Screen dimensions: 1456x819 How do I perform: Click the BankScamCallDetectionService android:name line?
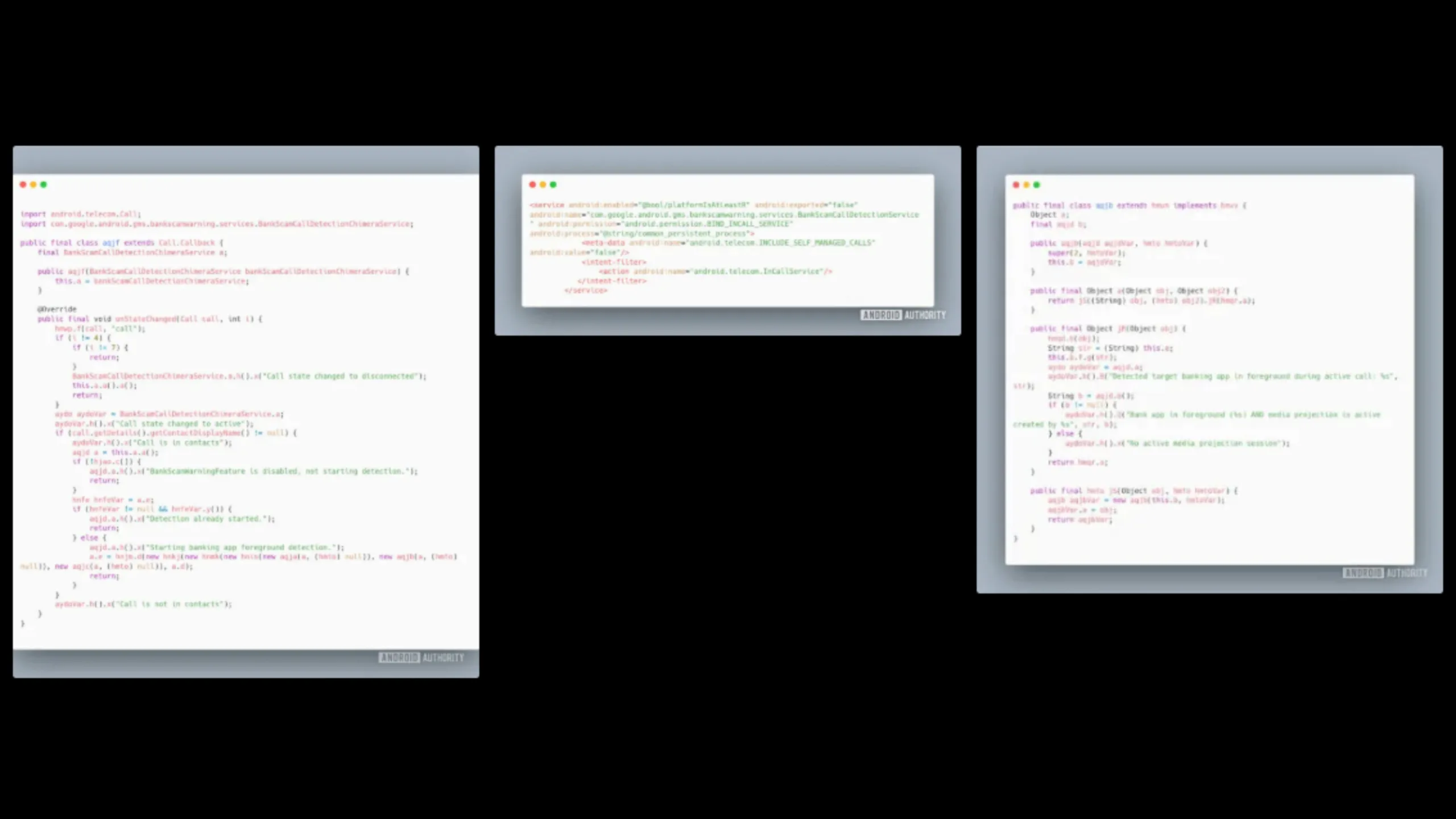[725, 215]
